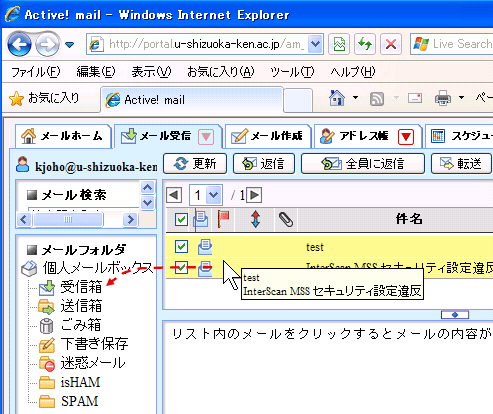Click the search panel right scroll arrow
Image resolution: width=493 pixels, height=414 pixels.
(x=130, y=219)
